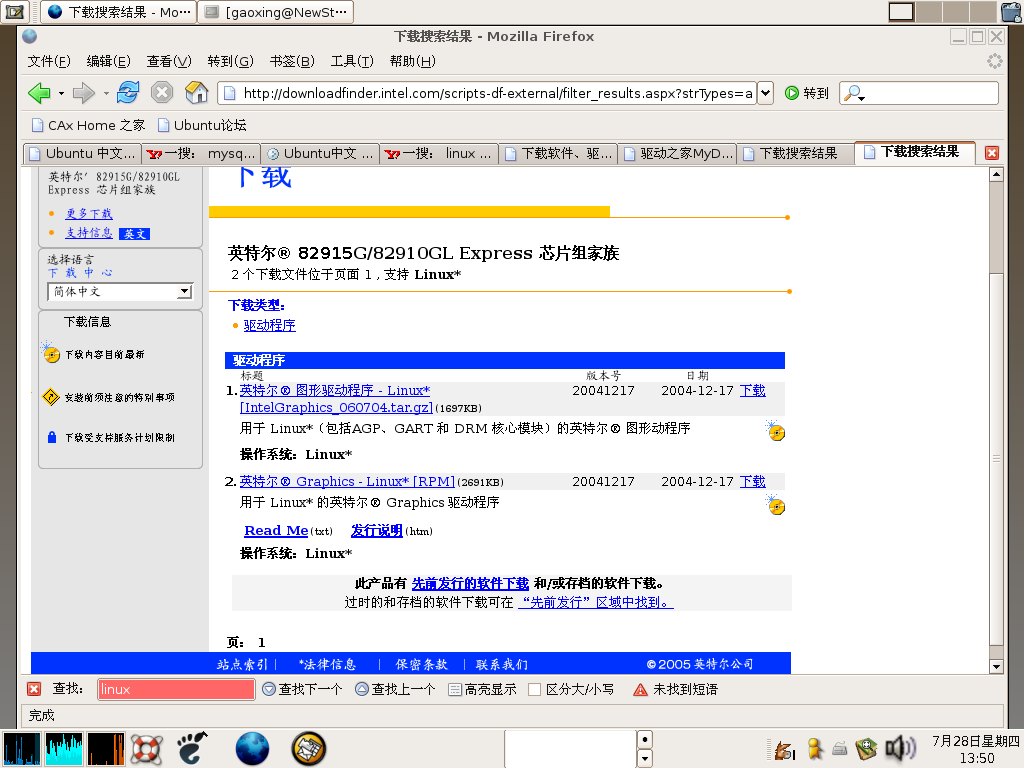Click the find text field containing linux
Viewport: 1024px width, 768px height.
coord(176,689)
